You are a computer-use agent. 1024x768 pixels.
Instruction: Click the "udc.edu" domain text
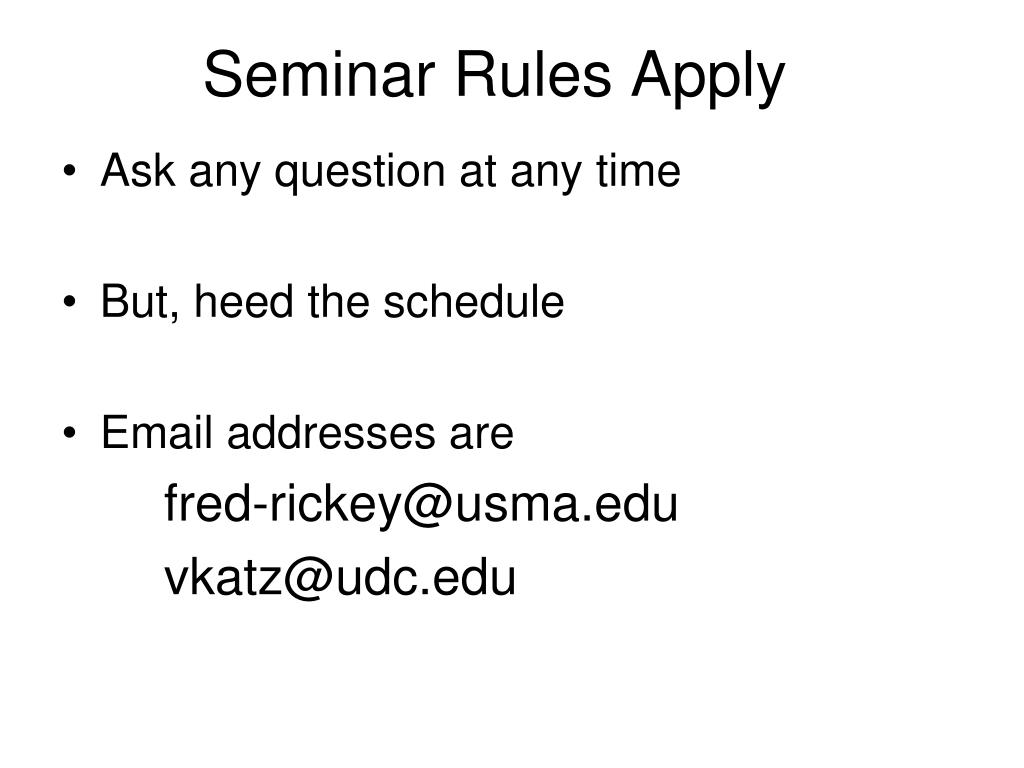[426, 577]
